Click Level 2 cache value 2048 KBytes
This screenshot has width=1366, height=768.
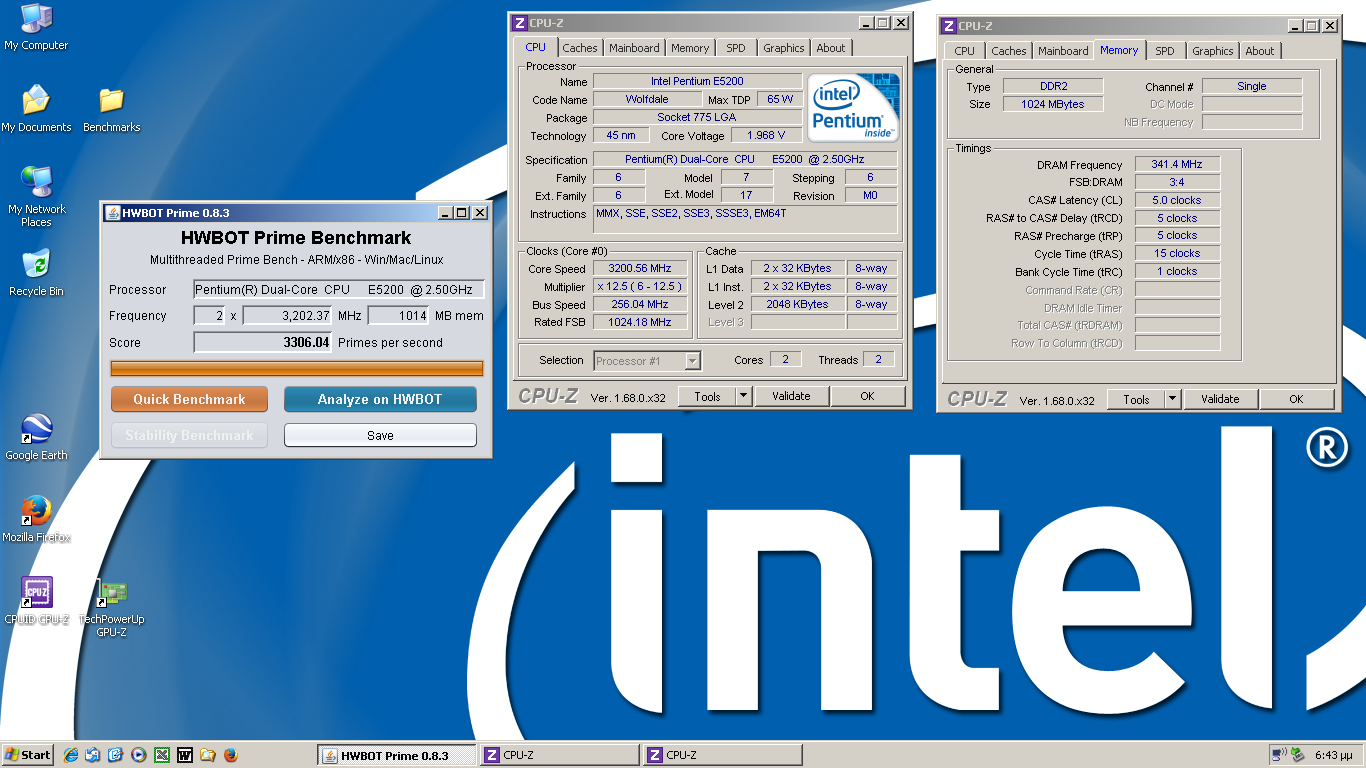pyautogui.click(x=797, y=304)
